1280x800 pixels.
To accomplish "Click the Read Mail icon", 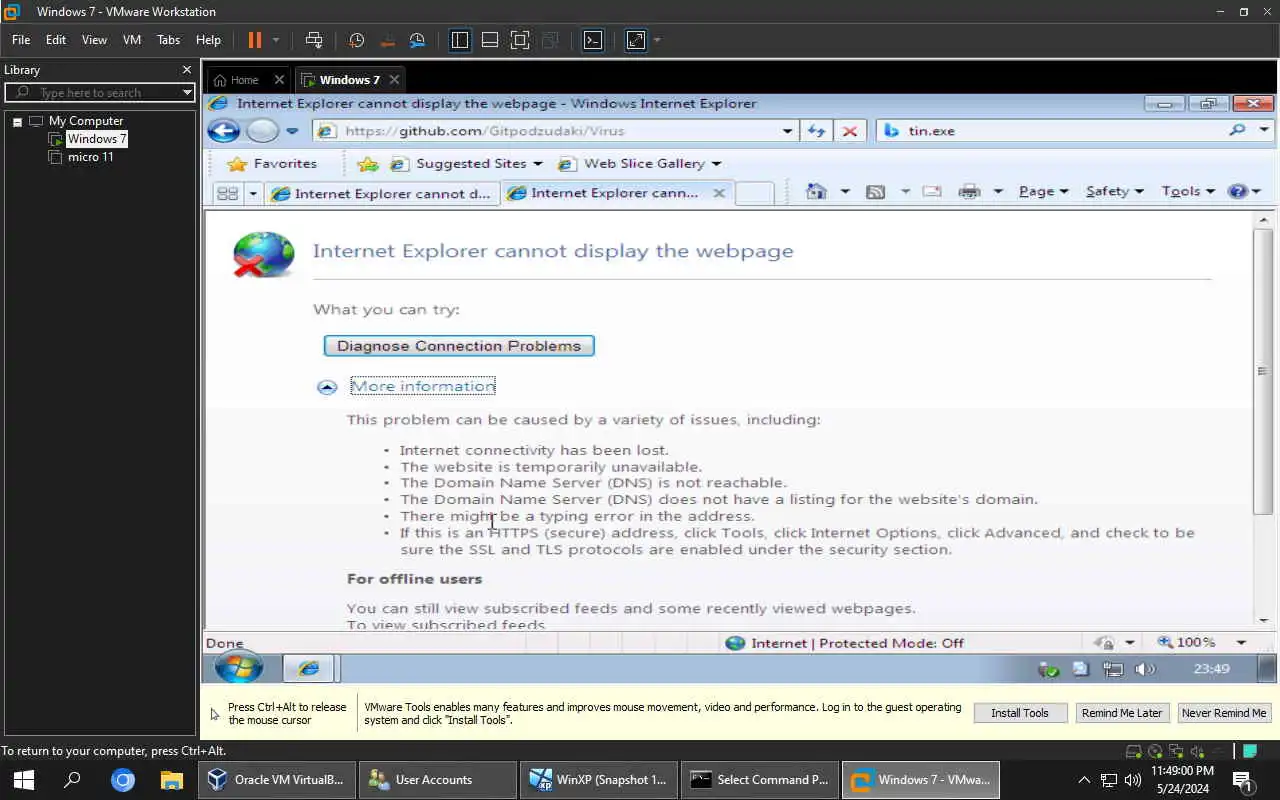I will coord(932,192).
